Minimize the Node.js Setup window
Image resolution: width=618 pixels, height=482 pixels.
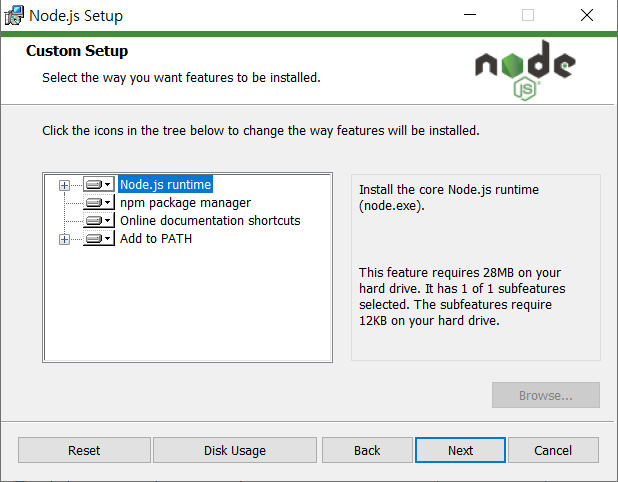point(470,15)
